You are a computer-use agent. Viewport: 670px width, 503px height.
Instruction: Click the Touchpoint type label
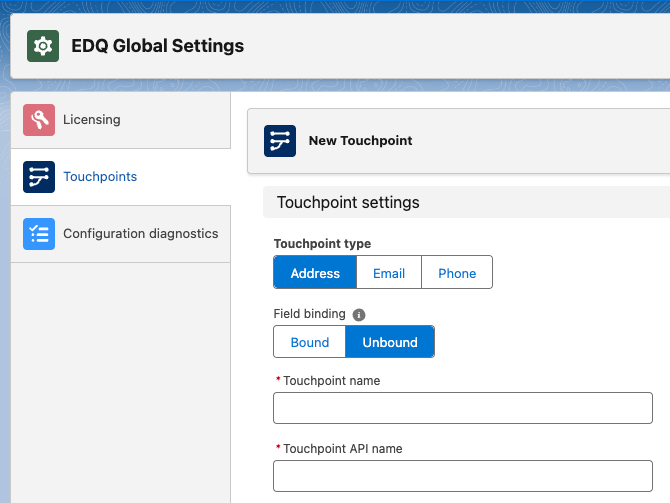(x=322, y=244)
